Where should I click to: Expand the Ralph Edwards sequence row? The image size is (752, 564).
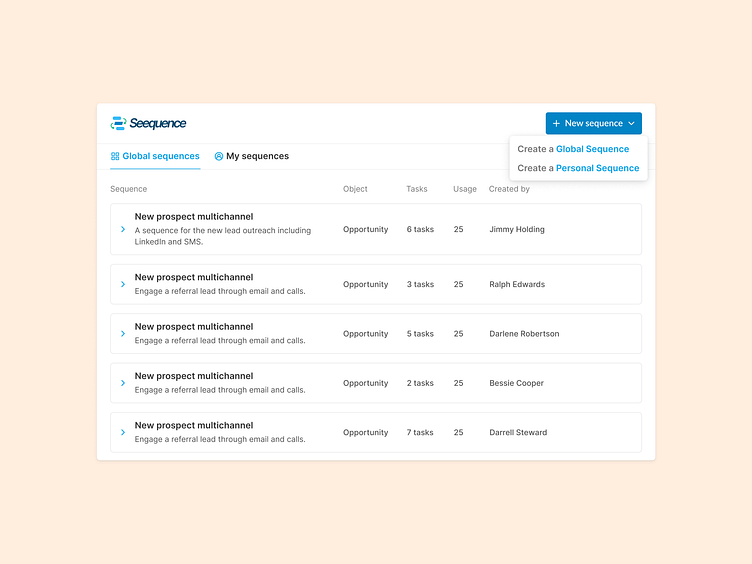123,284
